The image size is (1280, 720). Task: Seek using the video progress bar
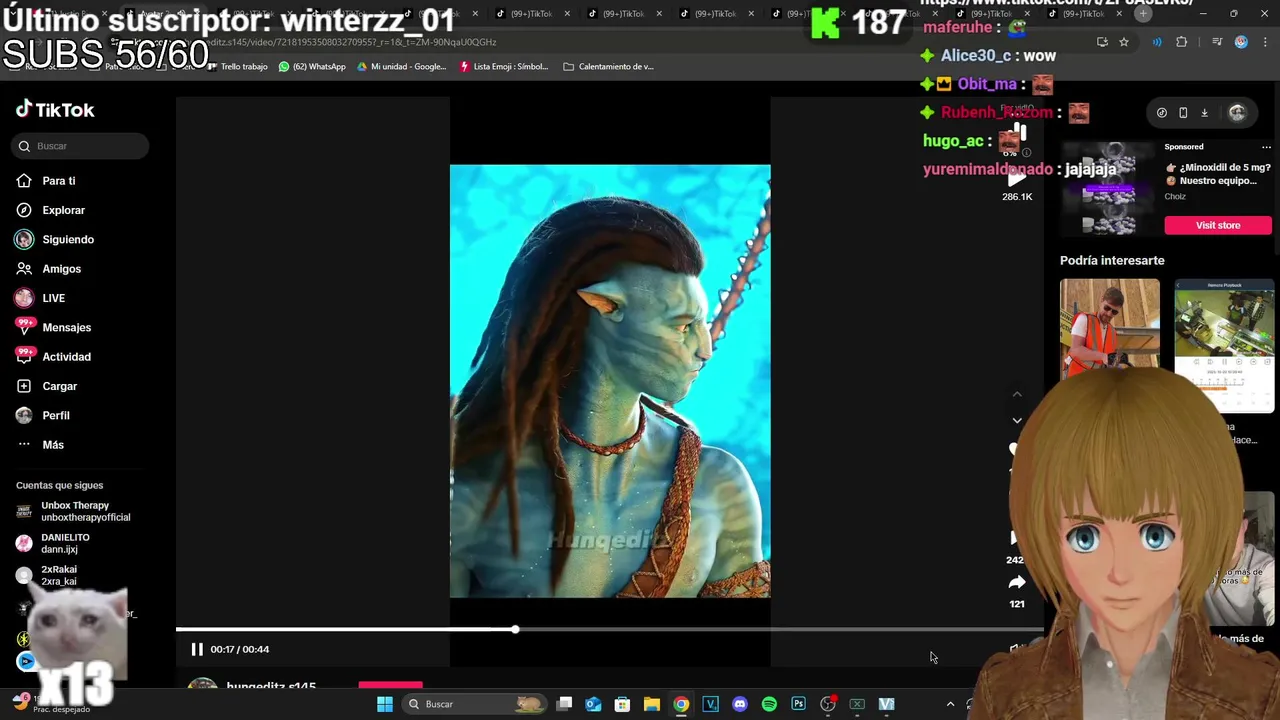[x=610, y=629]
